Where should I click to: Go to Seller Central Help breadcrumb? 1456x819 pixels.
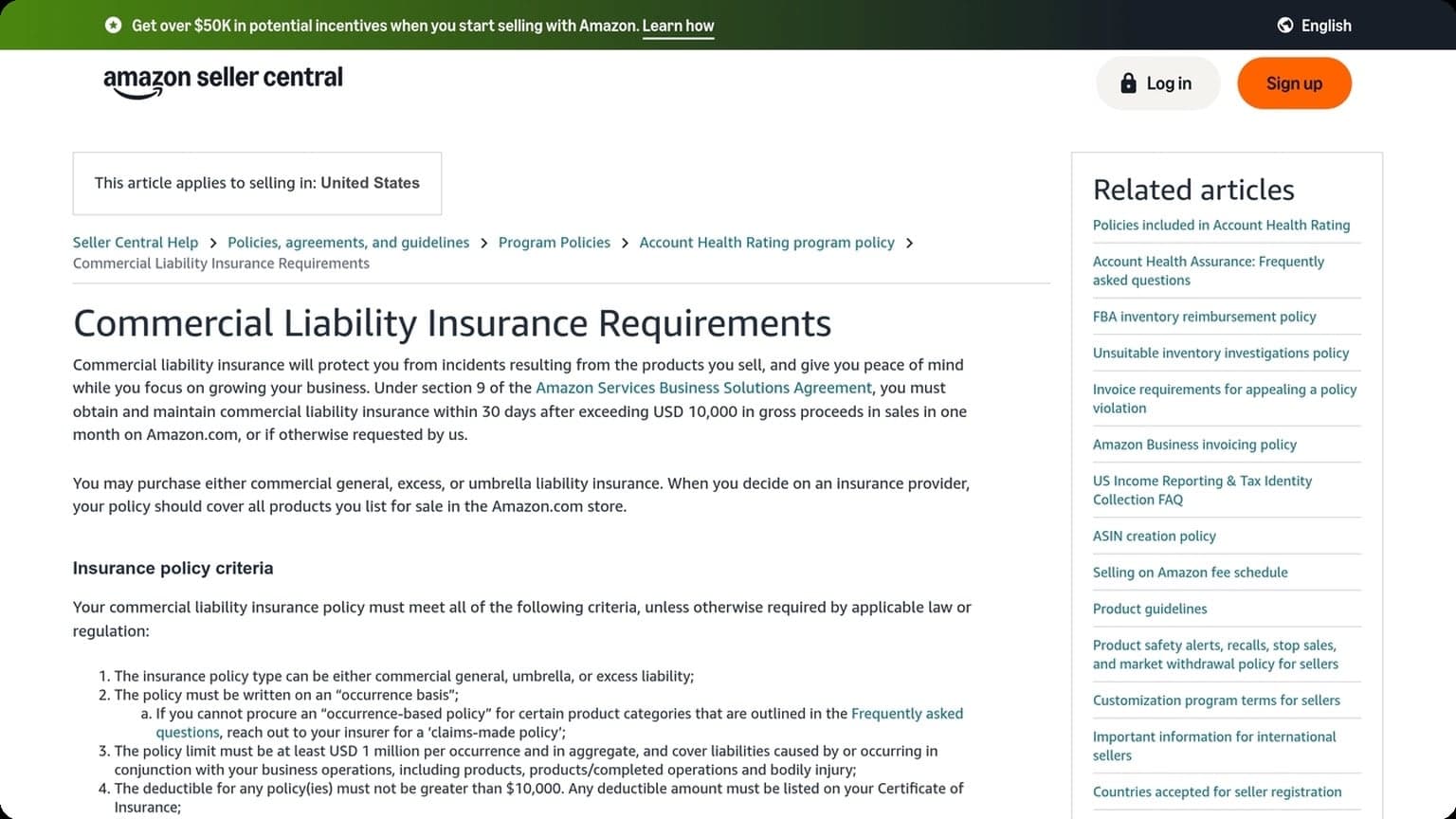click(136, 243)
